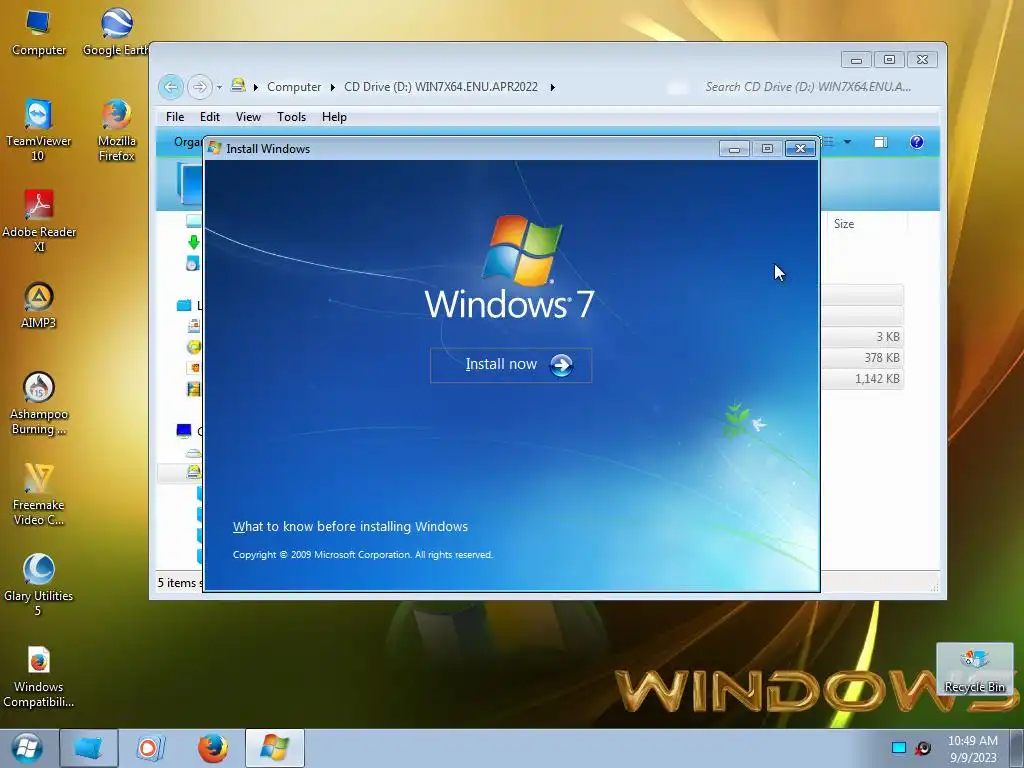Click the Install now button
Viewport: 1024px width, 768px height.
[x=511, y=365]
